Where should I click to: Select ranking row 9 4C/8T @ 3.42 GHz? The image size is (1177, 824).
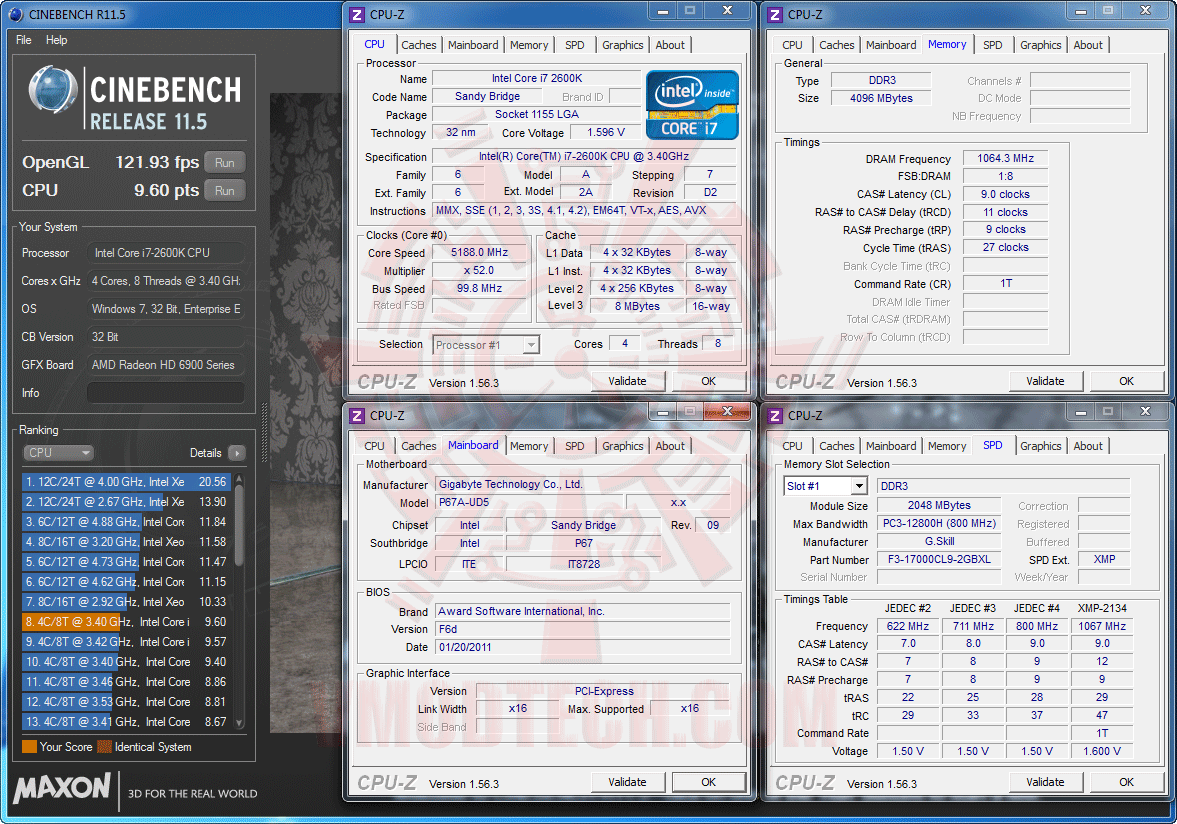tap(127, 642)
